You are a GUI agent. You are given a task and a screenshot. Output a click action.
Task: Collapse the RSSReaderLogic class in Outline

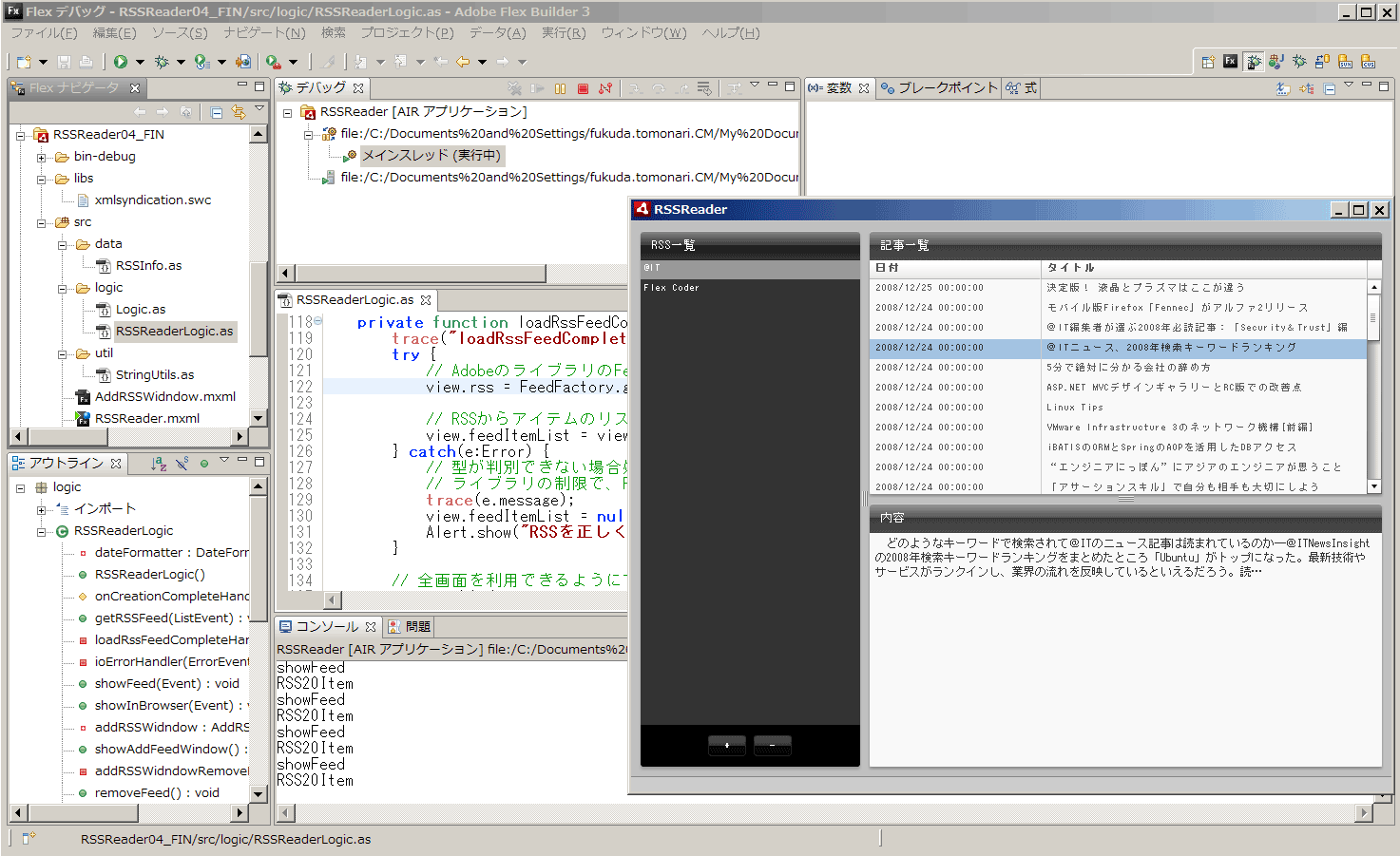[41, 532]
